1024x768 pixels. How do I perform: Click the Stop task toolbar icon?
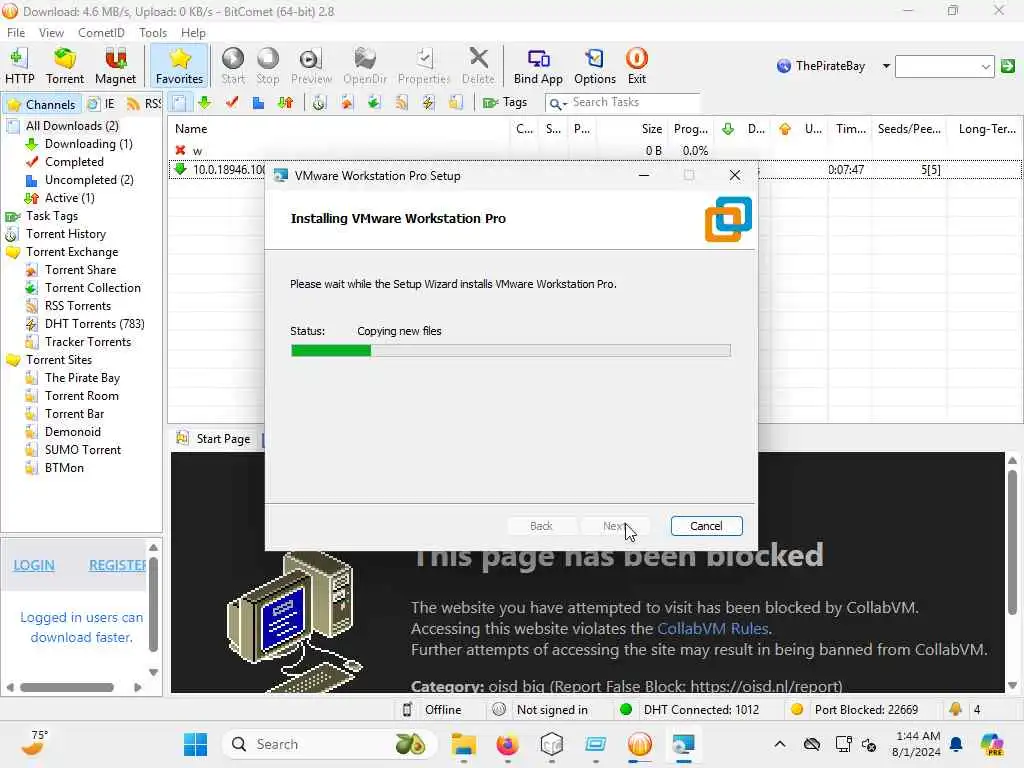267,66
